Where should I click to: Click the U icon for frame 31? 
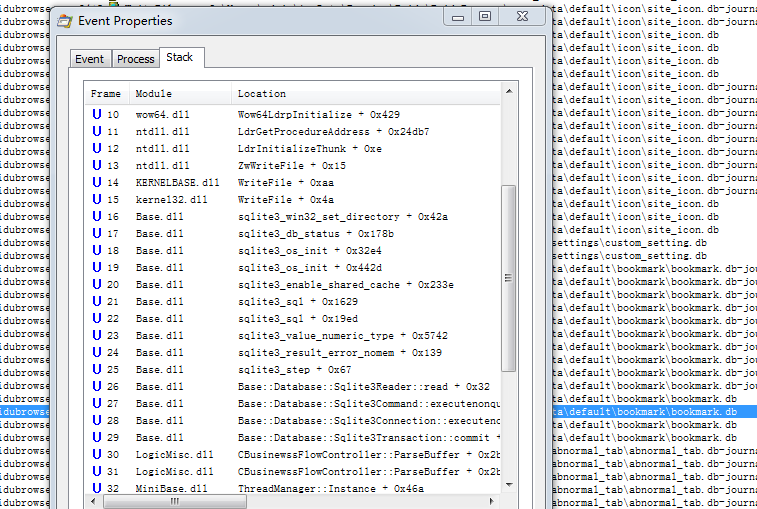97,471
